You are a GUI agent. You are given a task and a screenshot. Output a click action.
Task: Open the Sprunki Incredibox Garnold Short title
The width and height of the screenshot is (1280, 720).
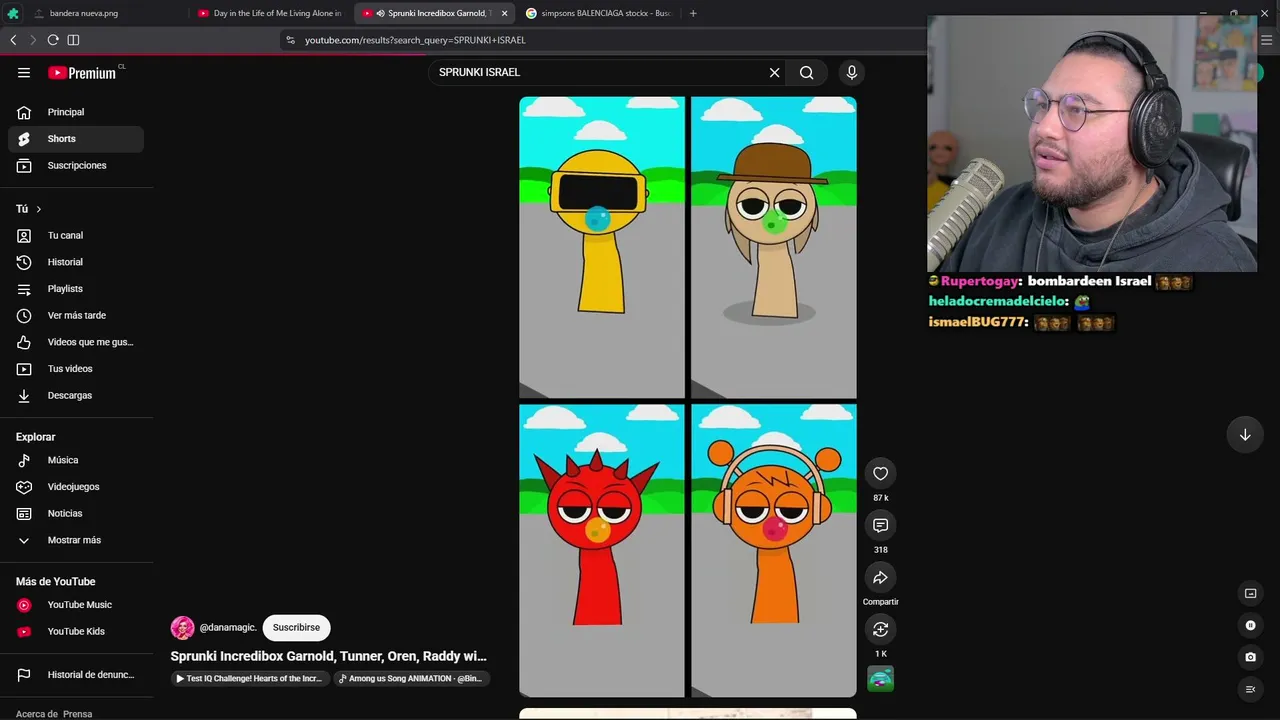click(x=328, y=656)
